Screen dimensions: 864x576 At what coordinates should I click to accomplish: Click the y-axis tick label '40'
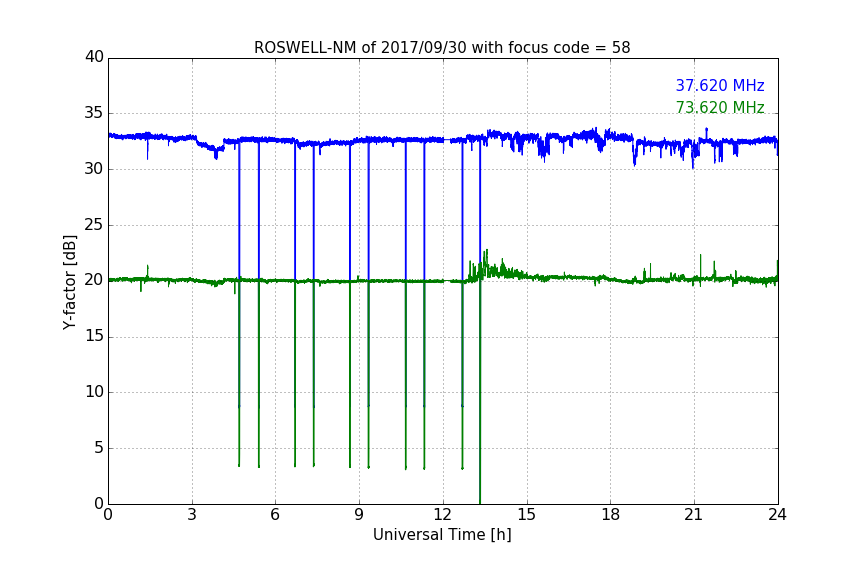coord(94,57)
